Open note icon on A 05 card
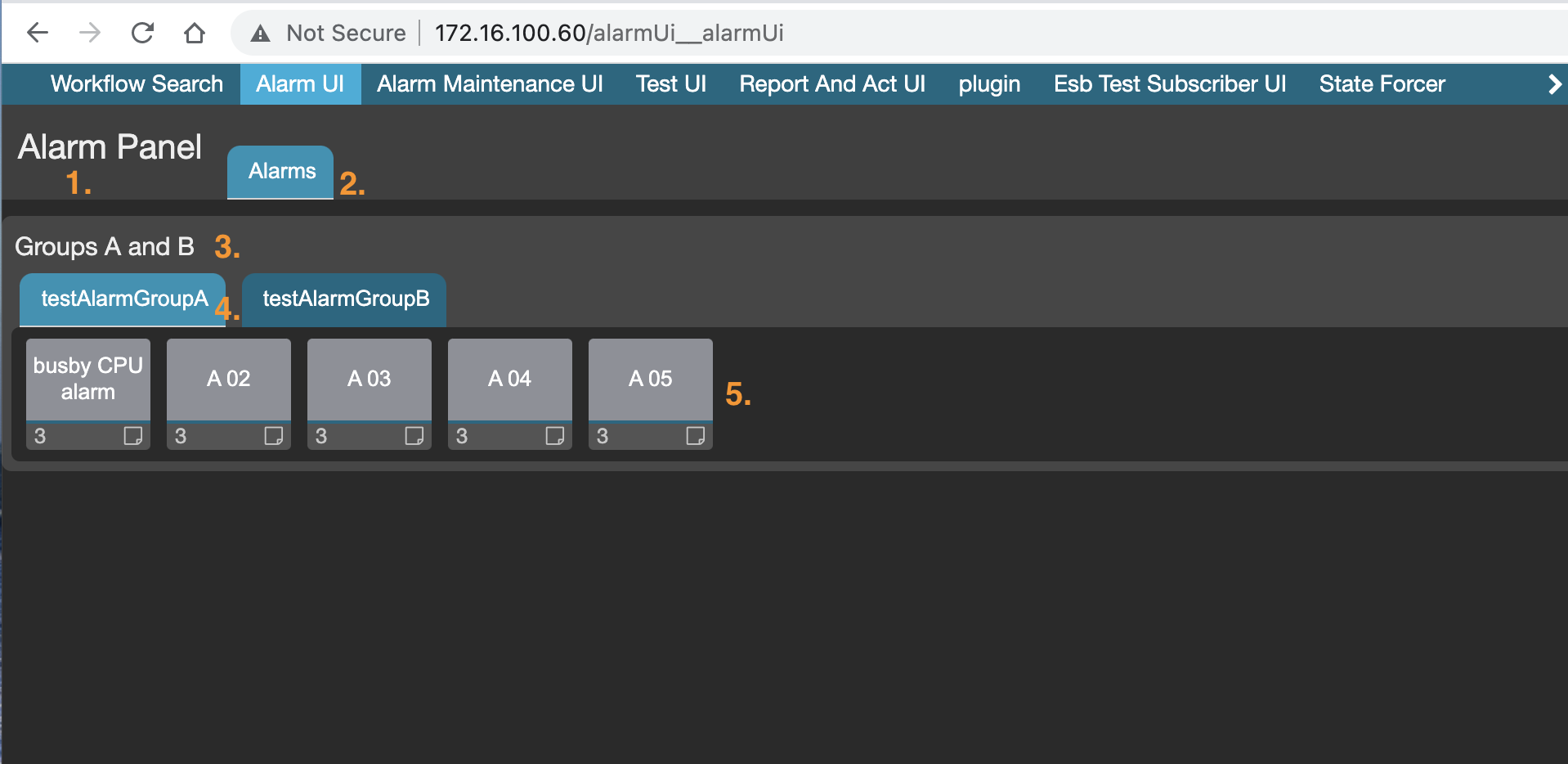 click(x=695, y=435)
